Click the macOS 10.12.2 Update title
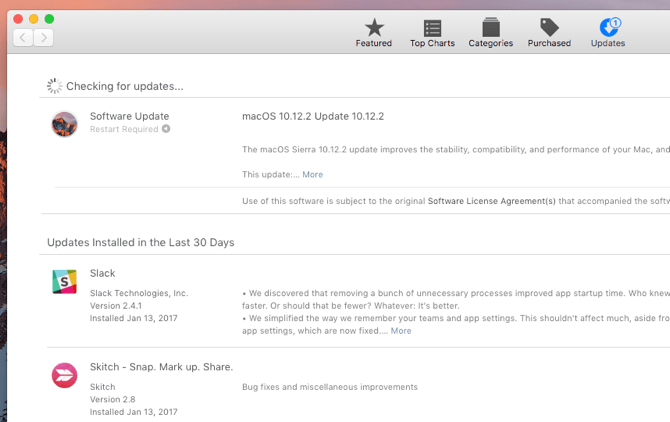The width and height of the screenshot is (670, 422). point(312,116)
